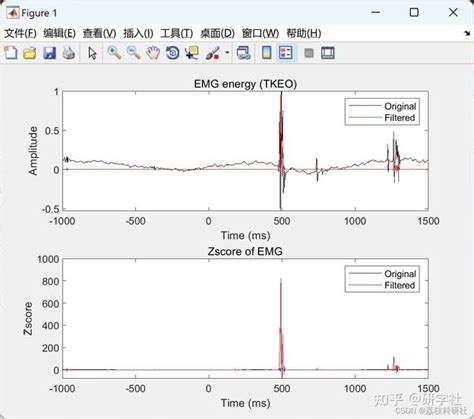
Task: Click the Link Plot toolbar button
Action: click(x=243, y=53)
